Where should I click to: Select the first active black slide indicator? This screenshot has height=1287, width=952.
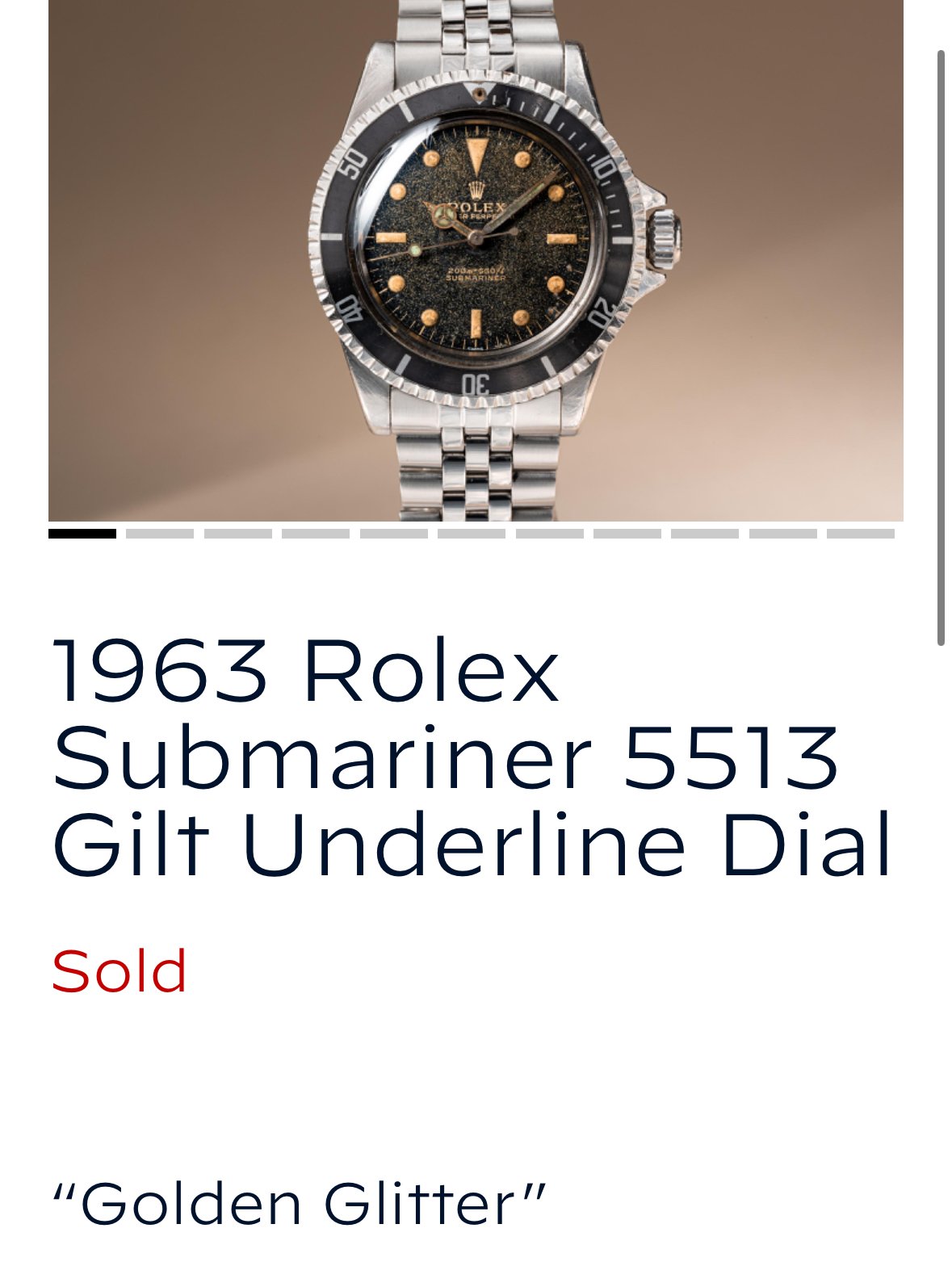point(82,534)
